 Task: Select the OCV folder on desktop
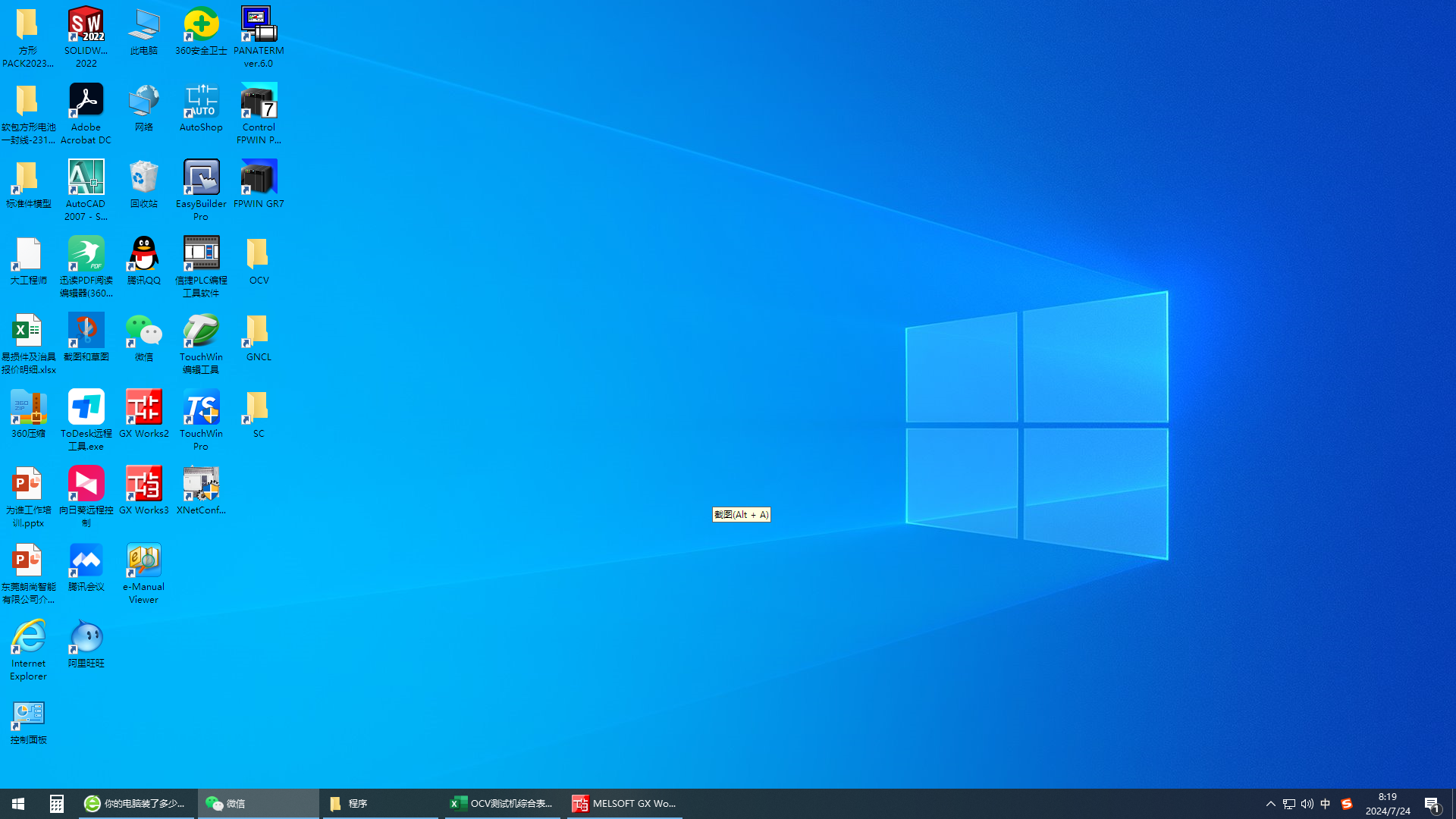(259, 255)
